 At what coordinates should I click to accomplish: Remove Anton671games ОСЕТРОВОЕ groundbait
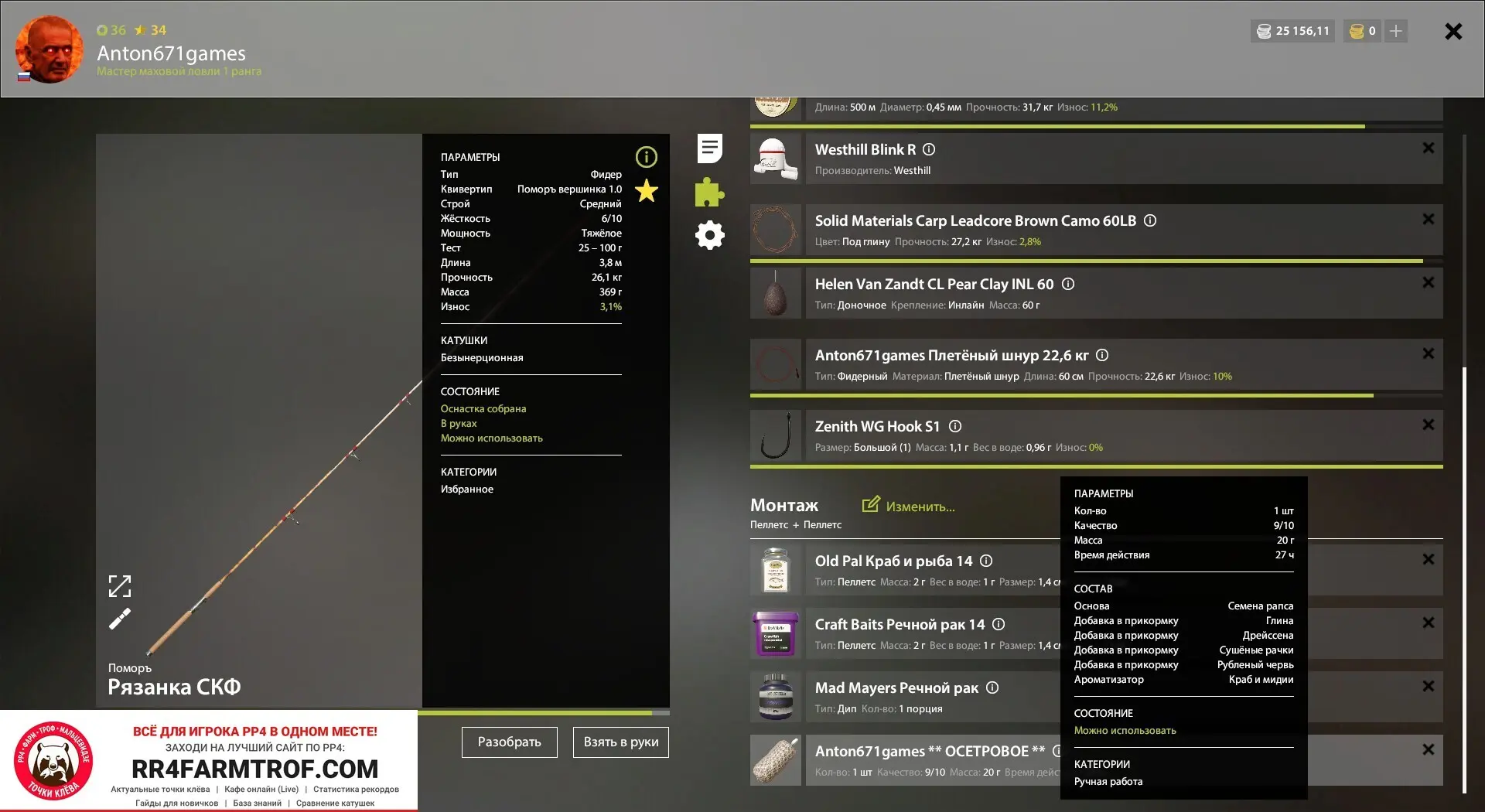click(x=1429, y=749)
